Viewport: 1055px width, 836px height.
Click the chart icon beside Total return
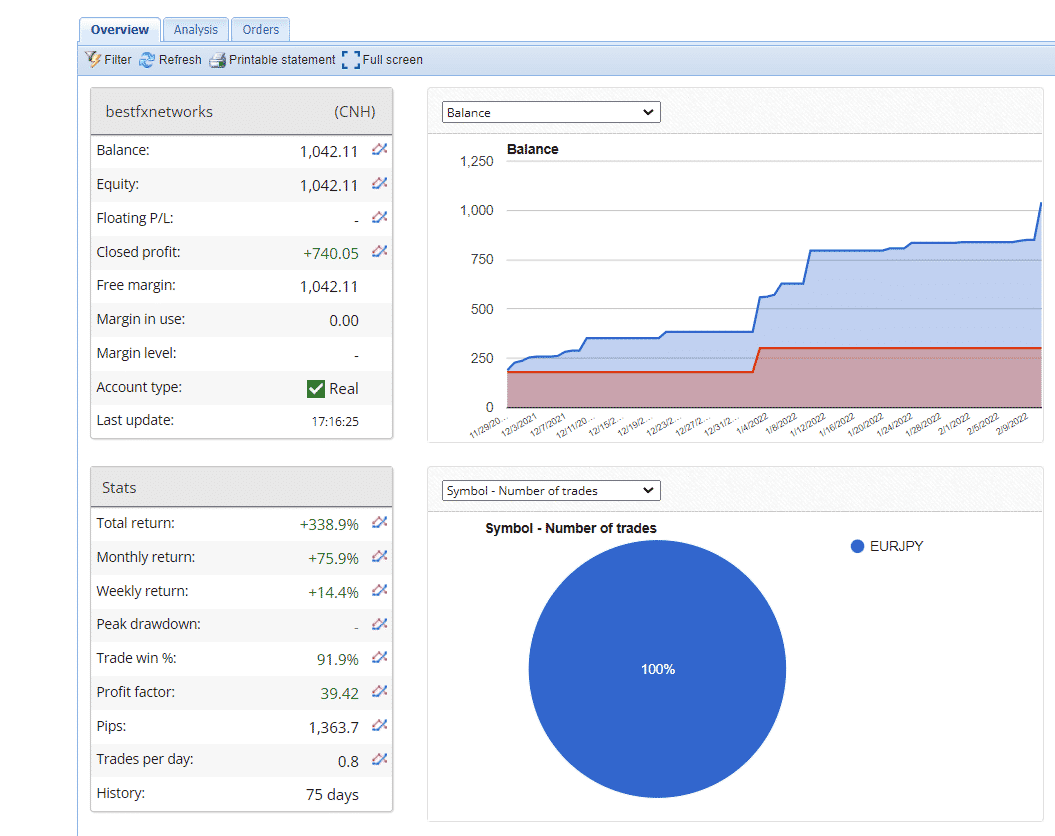point(379,522)
